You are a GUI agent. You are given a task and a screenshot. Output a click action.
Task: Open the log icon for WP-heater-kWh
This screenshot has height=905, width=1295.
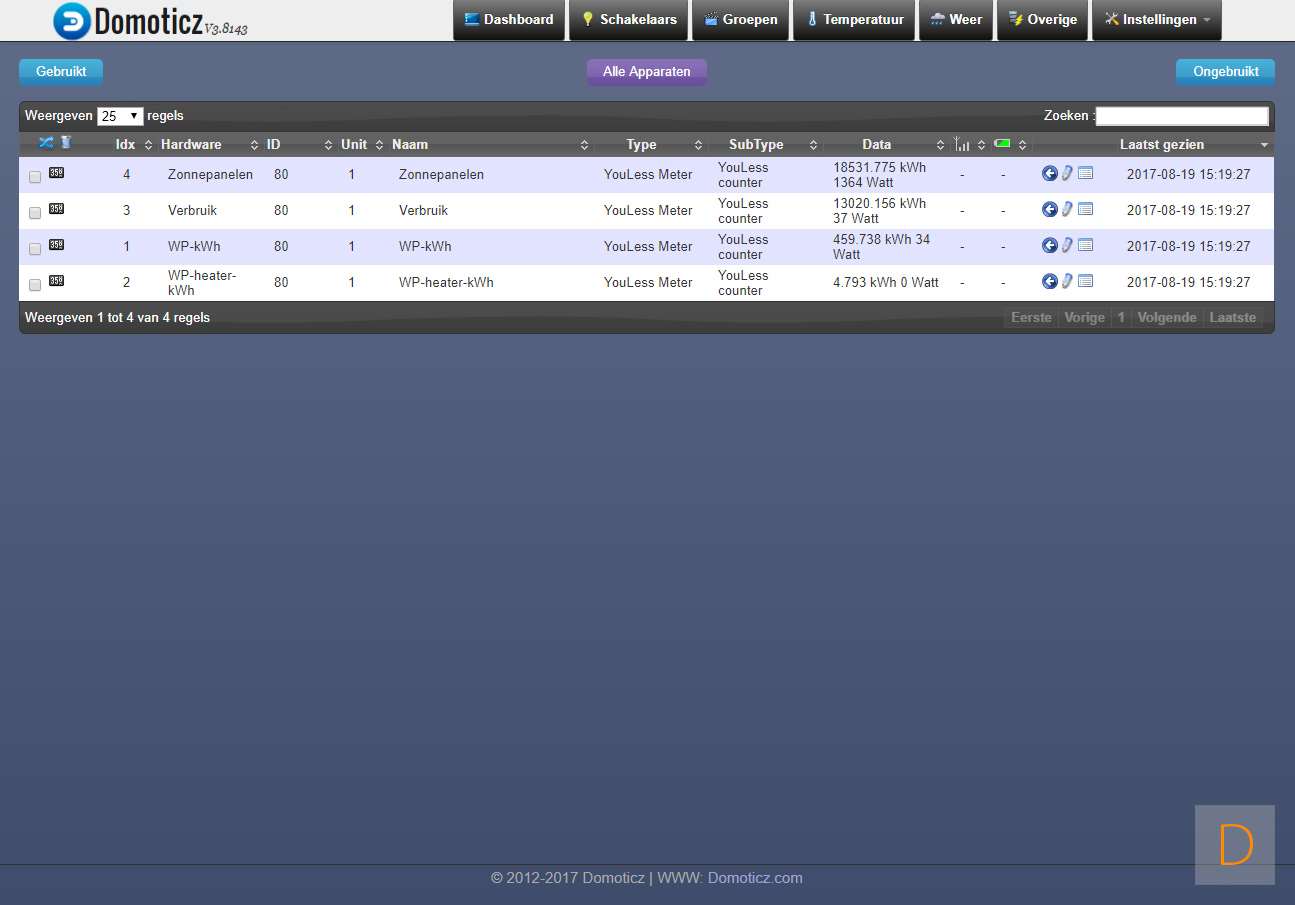pyautogui.click(x=1085, y=281)
